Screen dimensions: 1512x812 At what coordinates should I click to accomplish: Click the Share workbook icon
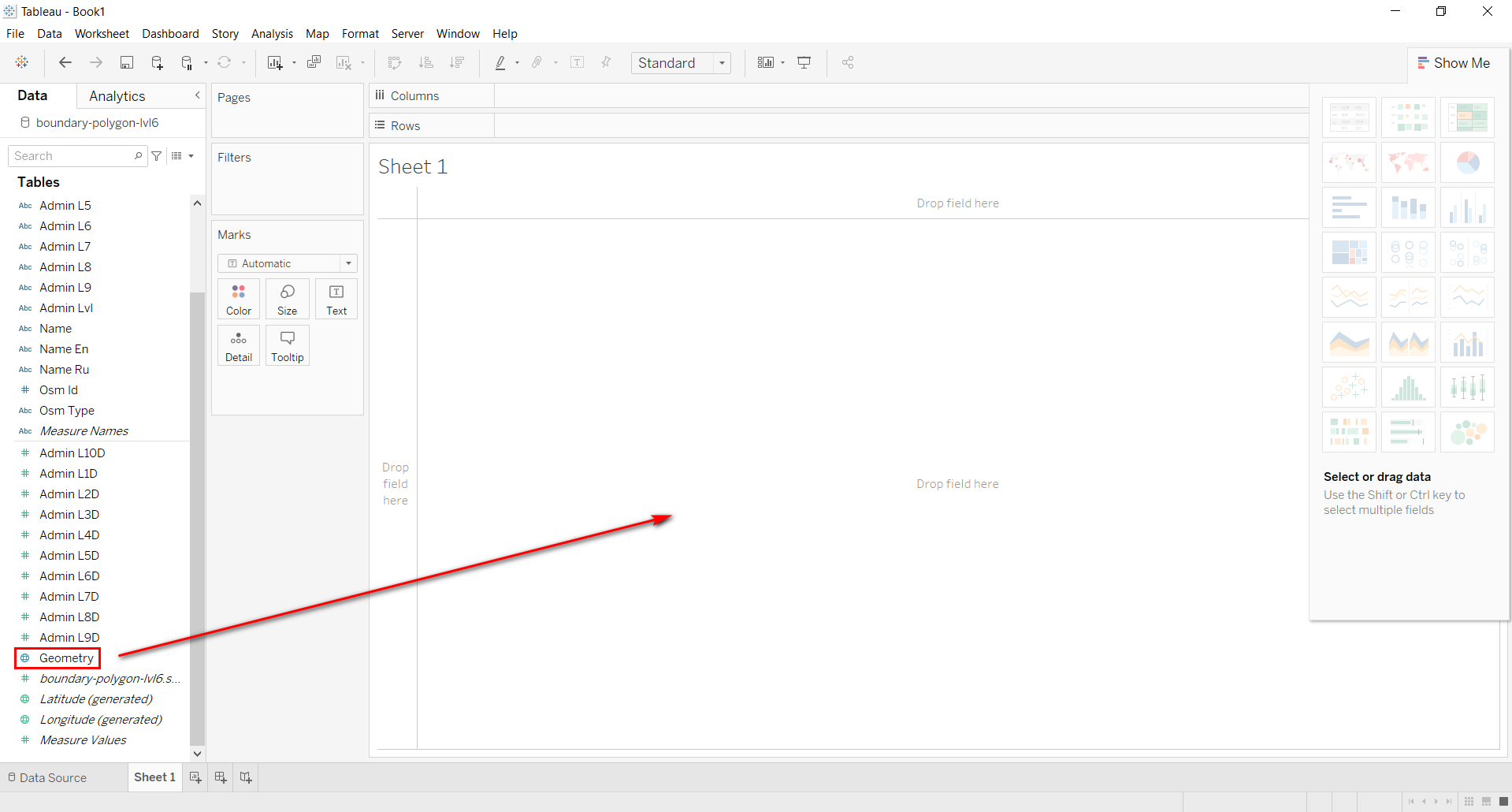tap(848, 63)
